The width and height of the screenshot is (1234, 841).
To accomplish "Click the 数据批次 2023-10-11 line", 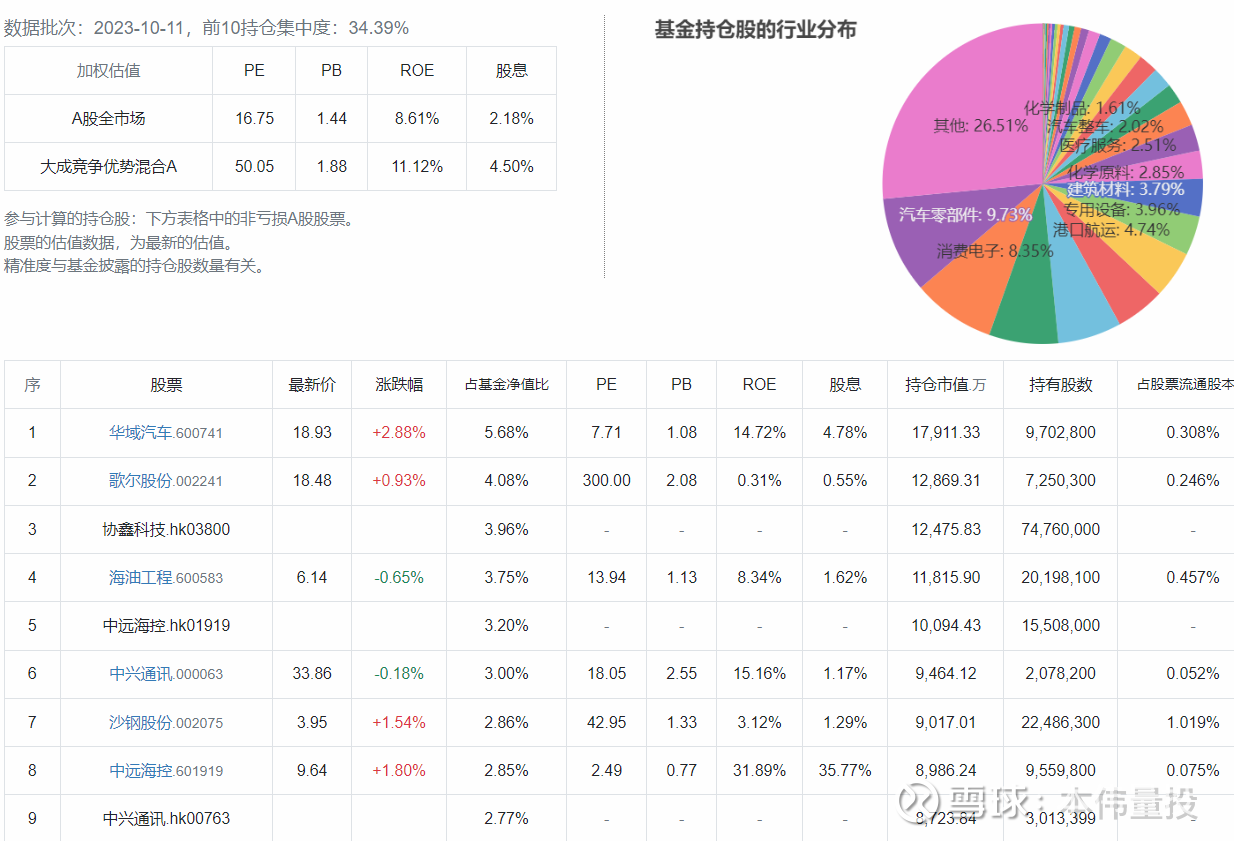I will coord(206,28).
